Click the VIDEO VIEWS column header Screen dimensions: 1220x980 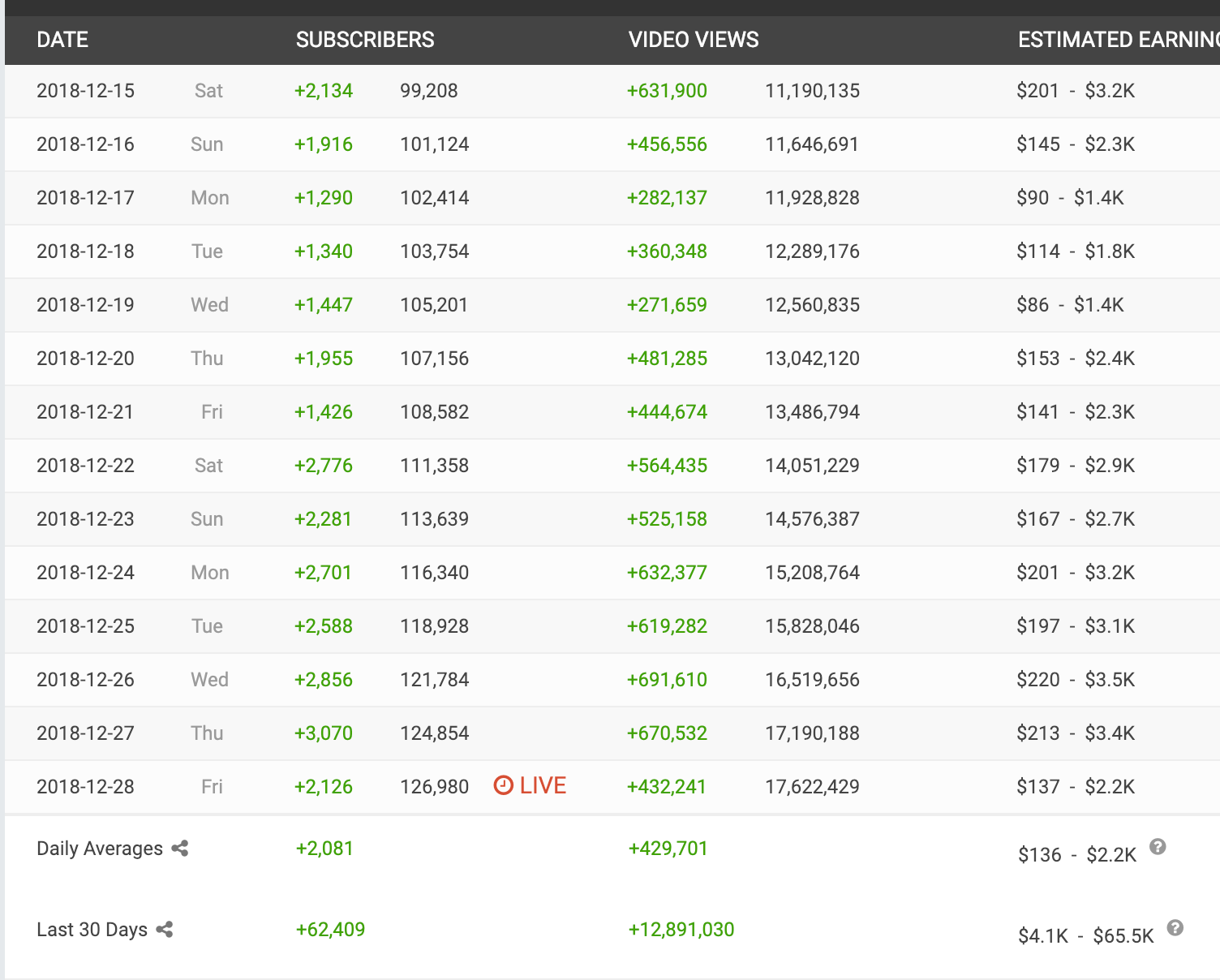[x=694, y=40]
